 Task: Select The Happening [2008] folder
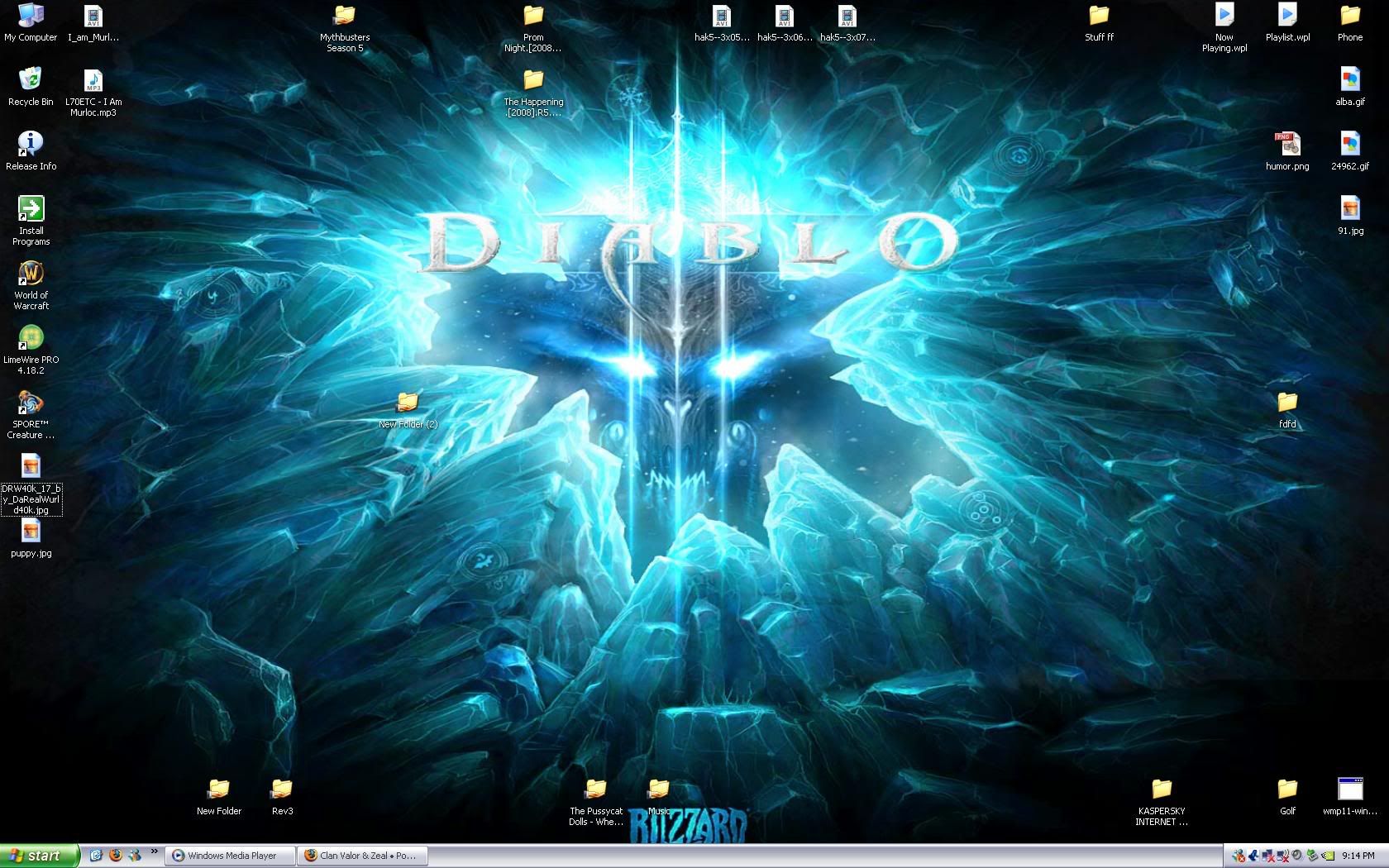coord(533,92)
